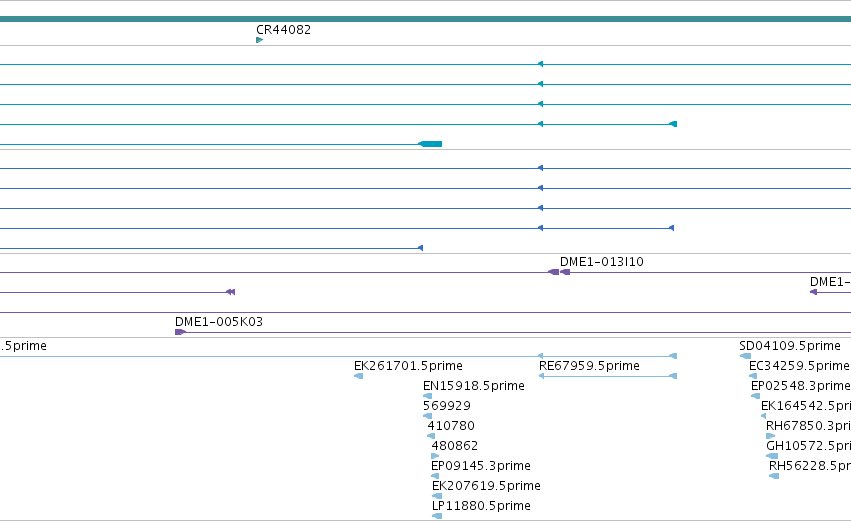Click the EN15918.5prime label

coord(473,386)
